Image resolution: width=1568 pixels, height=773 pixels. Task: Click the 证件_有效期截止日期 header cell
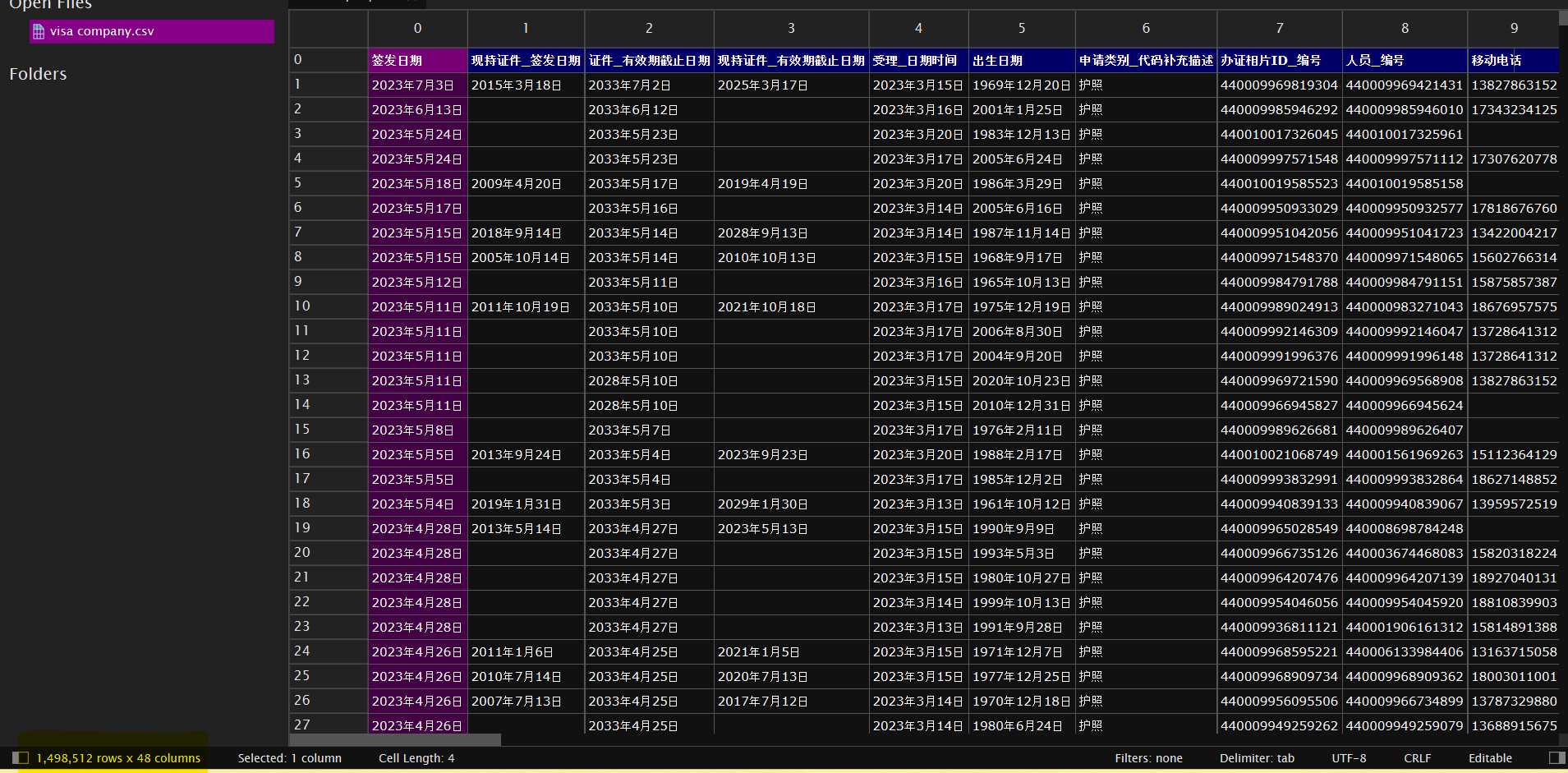tap(649, 60)
